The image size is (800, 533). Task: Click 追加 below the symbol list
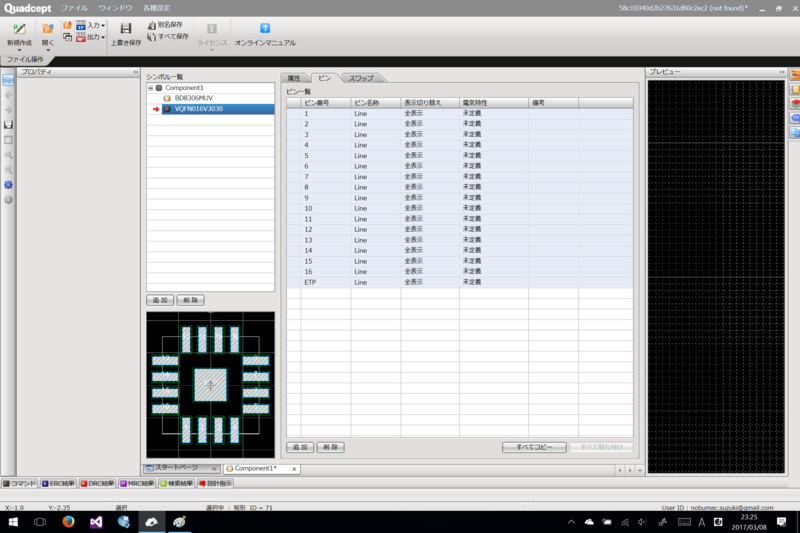coord(160,300)
